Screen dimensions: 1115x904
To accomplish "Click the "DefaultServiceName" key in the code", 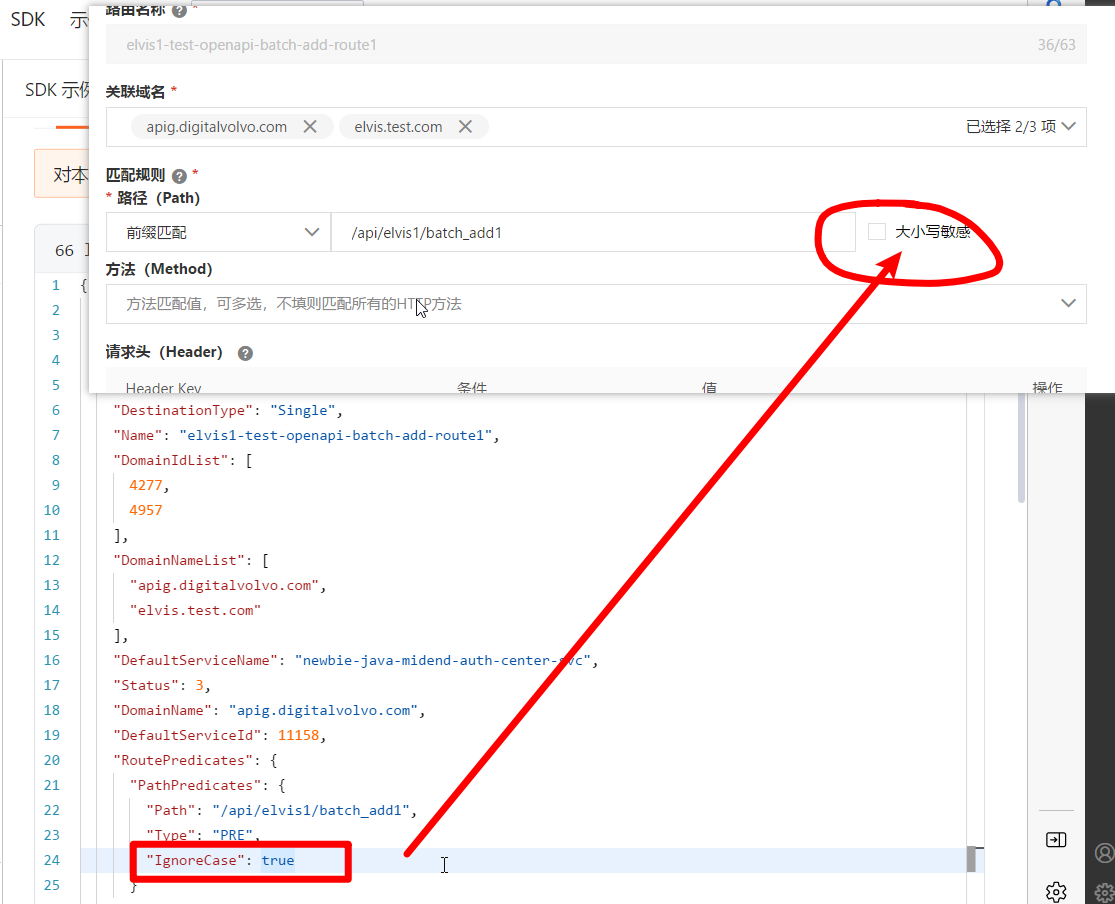I will (x=196, y=660).
